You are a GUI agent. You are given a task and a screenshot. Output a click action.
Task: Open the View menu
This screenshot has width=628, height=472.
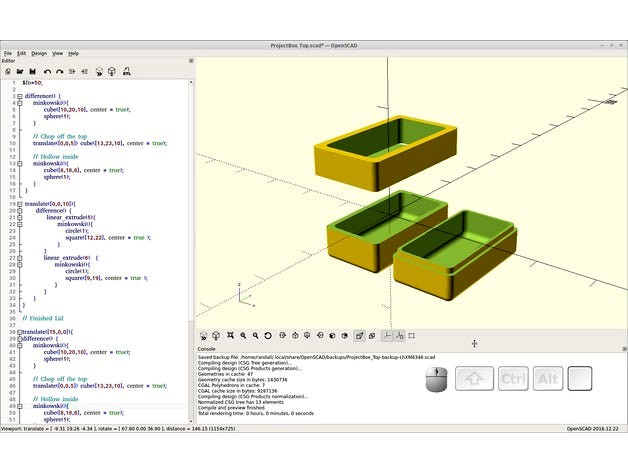(x=58, y=53)
